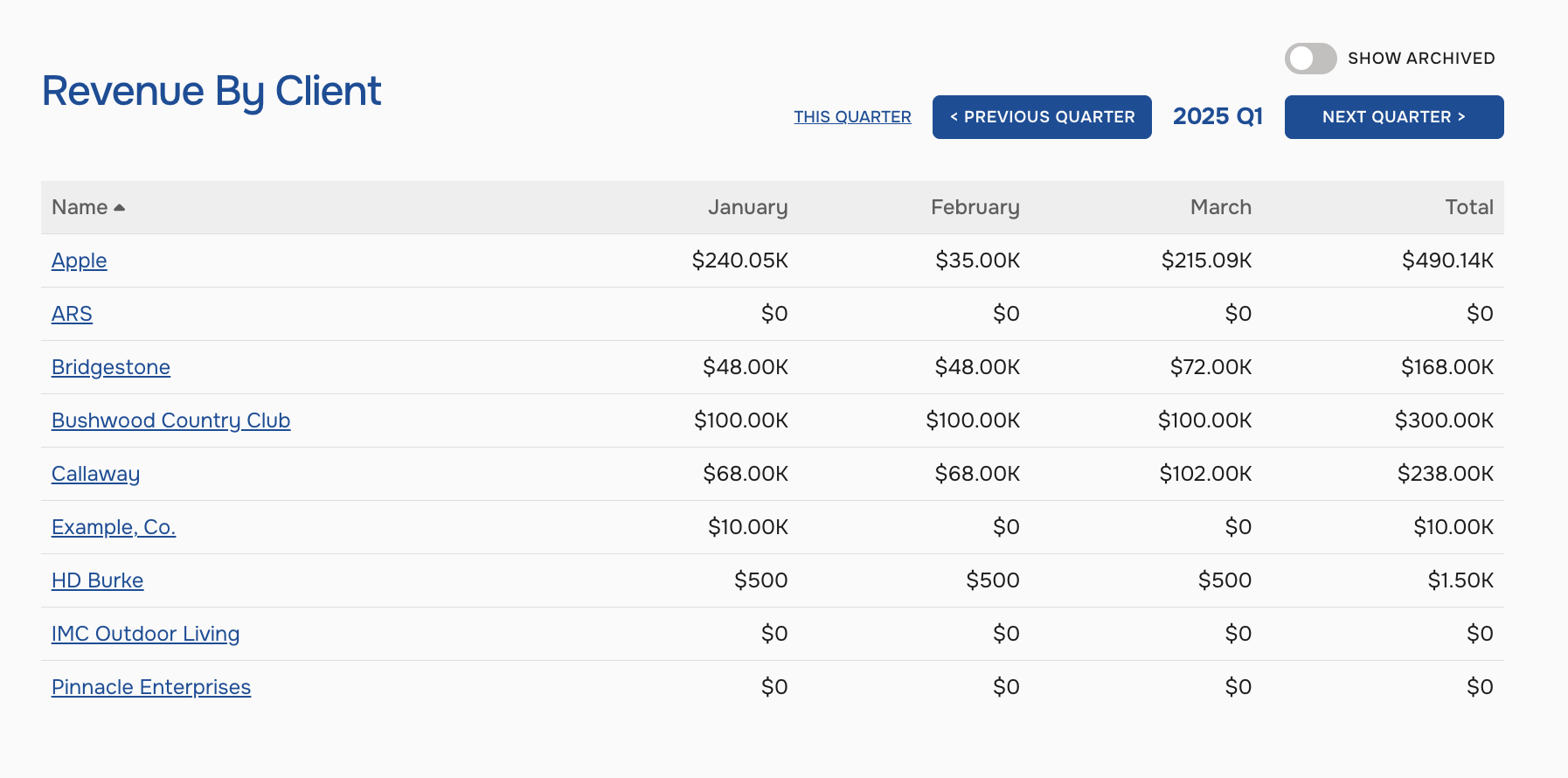The height and width of the screenshot is (778, 1568).
Task: Open the ARS client link
Action: pyautogui.click(x=72, y=314)
